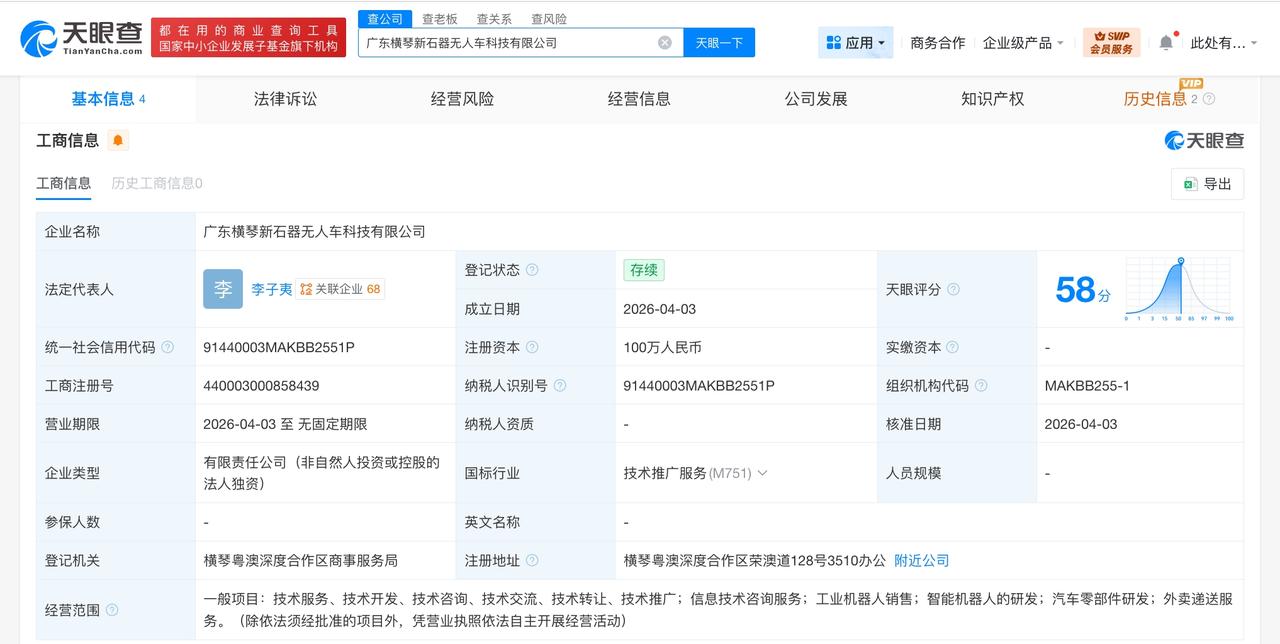Expand the 国标行业 M751 dropdown
1280x644 pixels.
[x=762, y=473]
